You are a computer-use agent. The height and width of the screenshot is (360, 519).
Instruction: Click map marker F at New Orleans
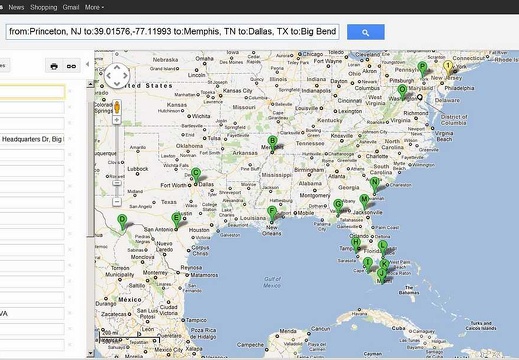click(272, 214)
